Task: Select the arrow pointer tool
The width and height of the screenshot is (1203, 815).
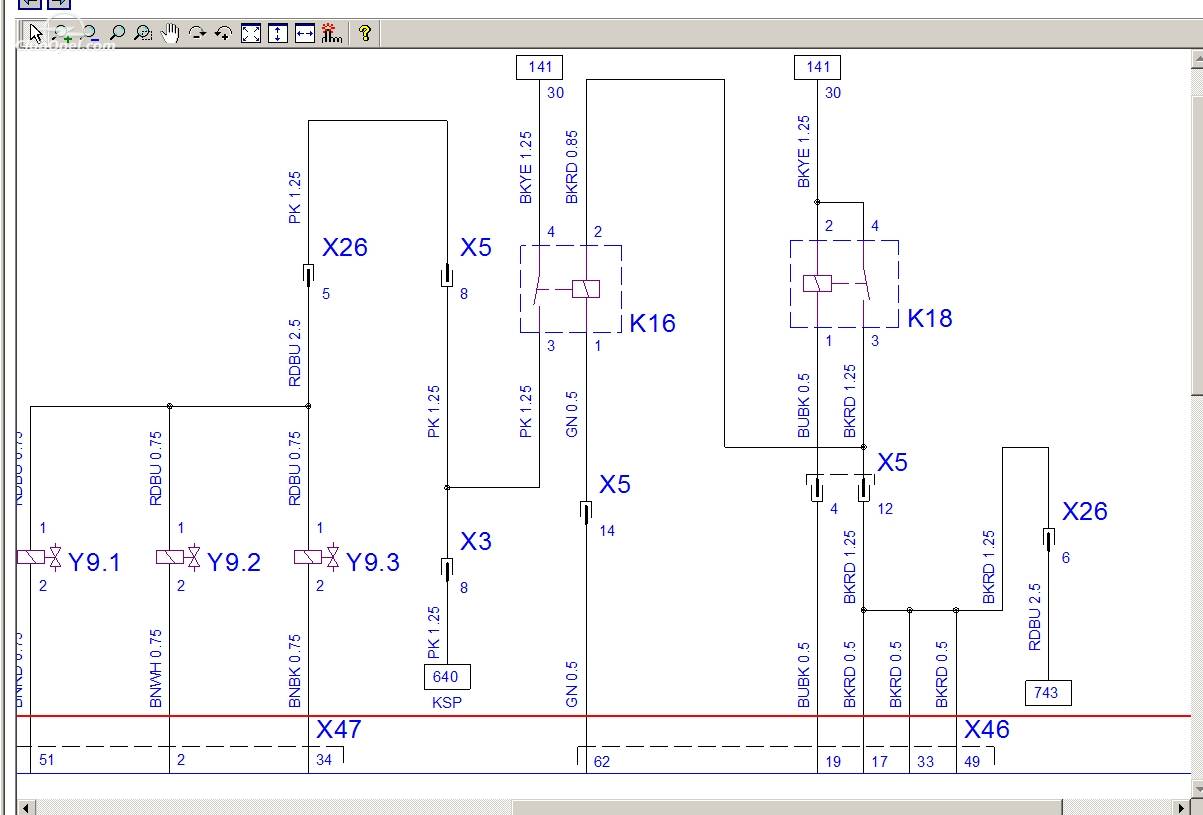Action: tap(35, 33)
